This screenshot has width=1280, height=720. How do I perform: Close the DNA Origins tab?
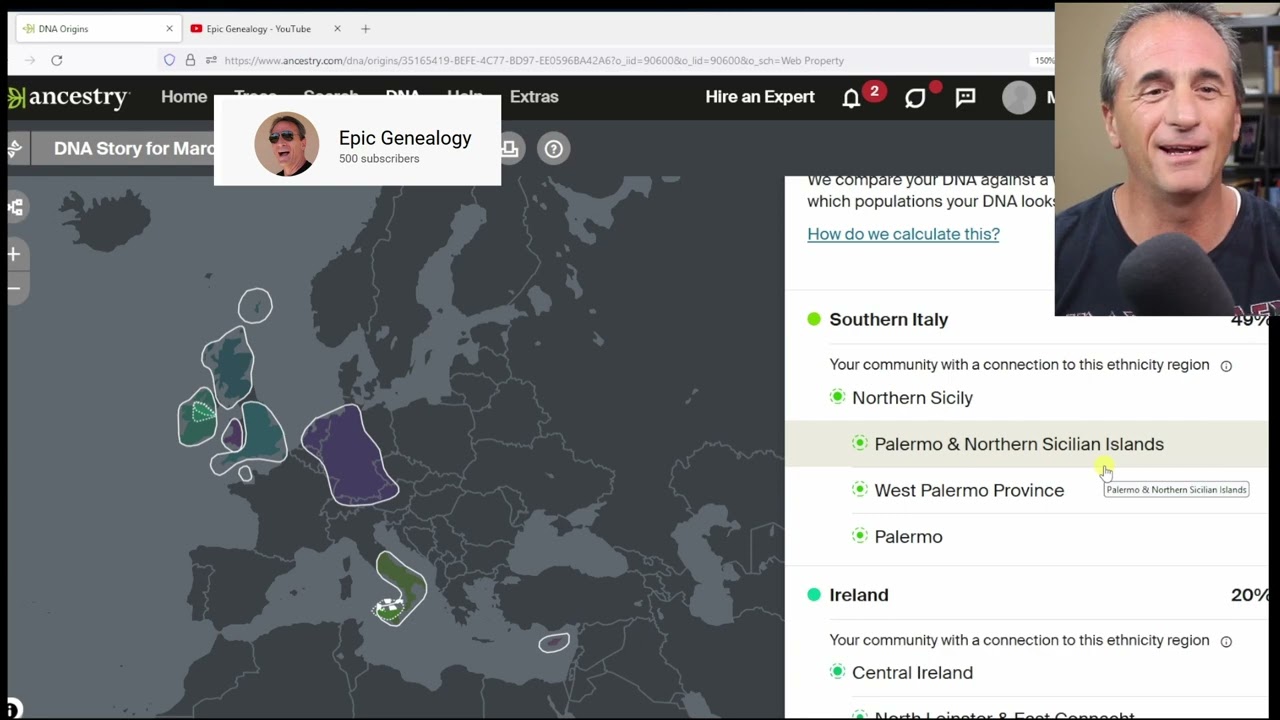click(x=169, y=29)
